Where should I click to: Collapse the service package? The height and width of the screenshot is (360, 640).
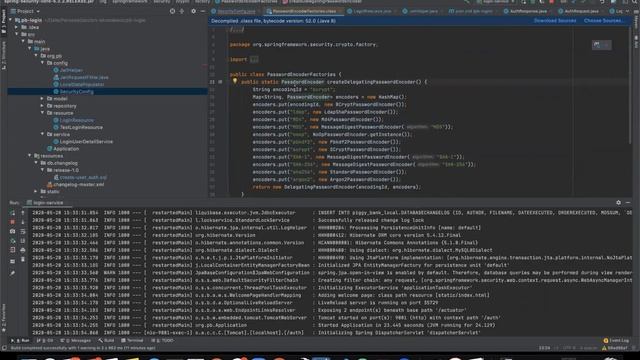[x=42, y=134]
